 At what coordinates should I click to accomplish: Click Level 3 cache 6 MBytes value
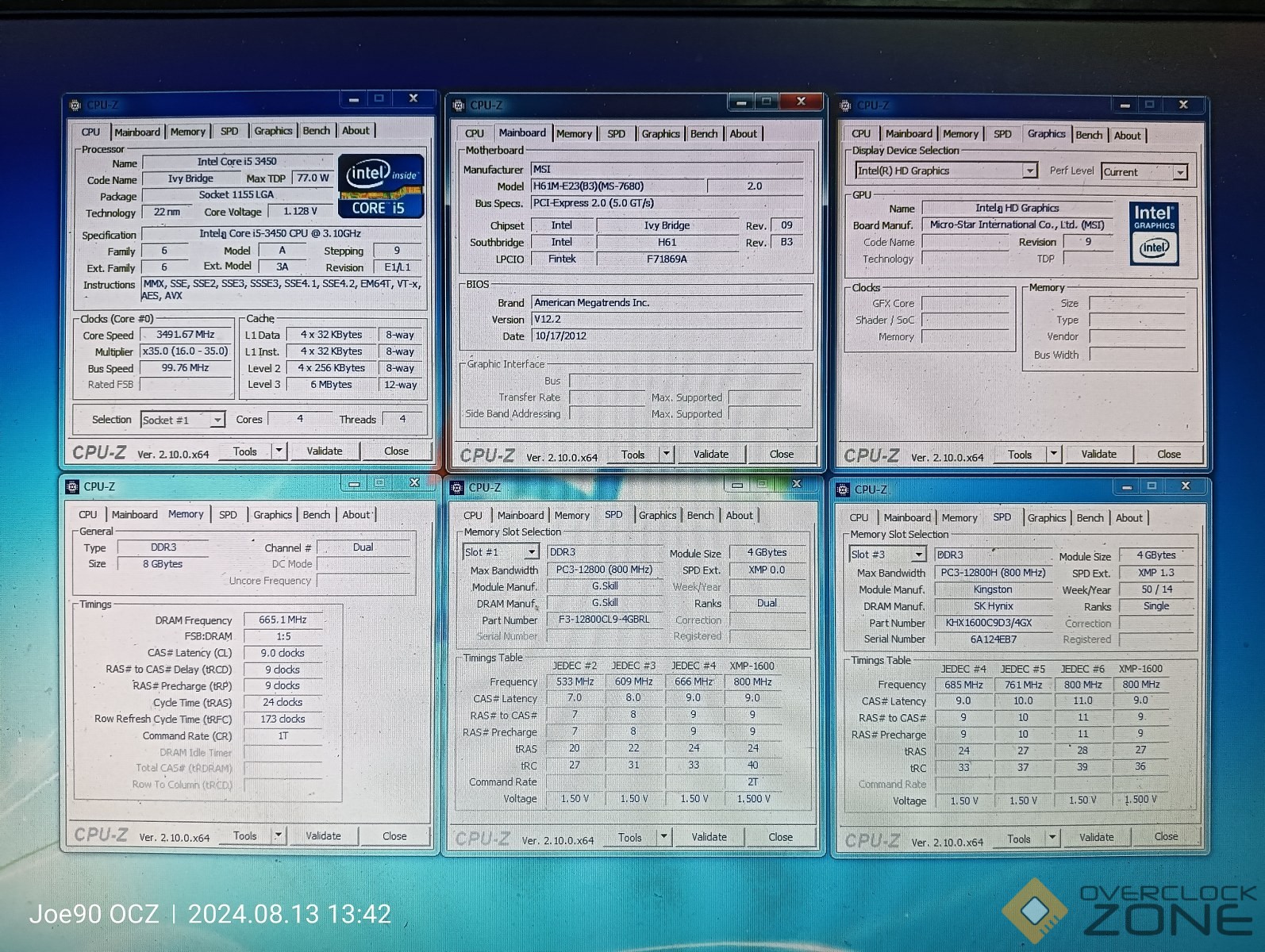(x=331, y=385)
